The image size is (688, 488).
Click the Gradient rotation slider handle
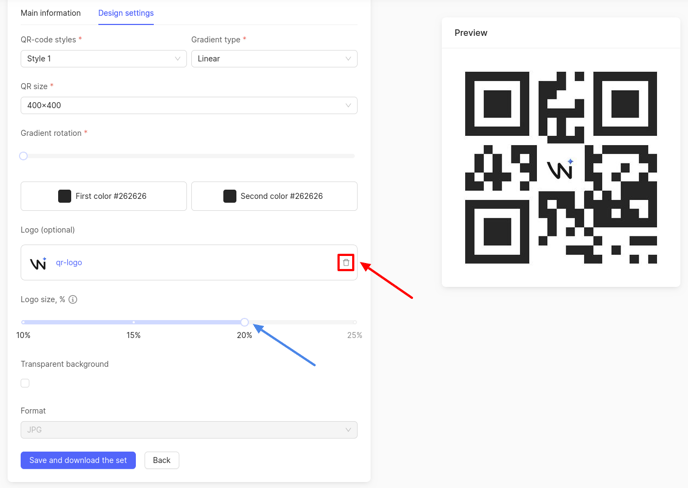(x=24, y=156)
